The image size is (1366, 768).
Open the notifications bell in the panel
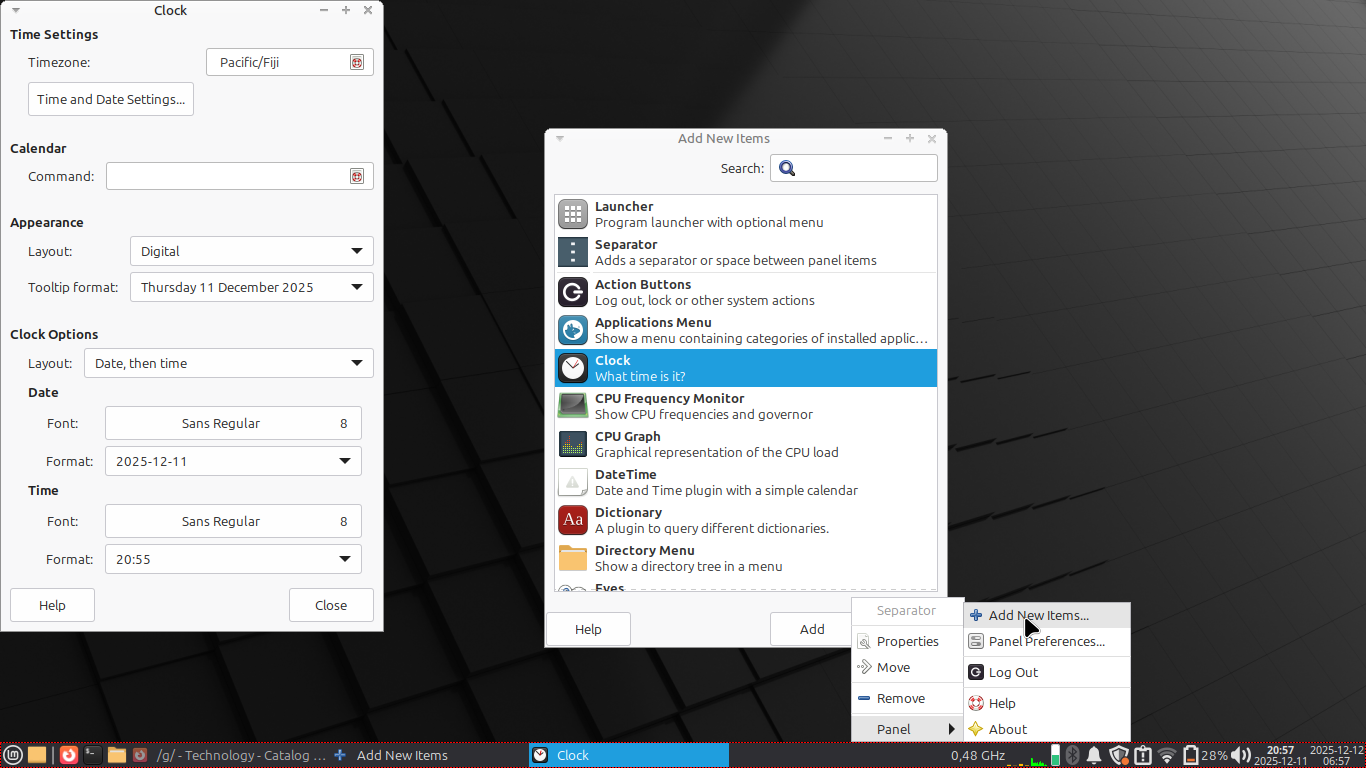pyautogui.click(x=1094, y=755)
